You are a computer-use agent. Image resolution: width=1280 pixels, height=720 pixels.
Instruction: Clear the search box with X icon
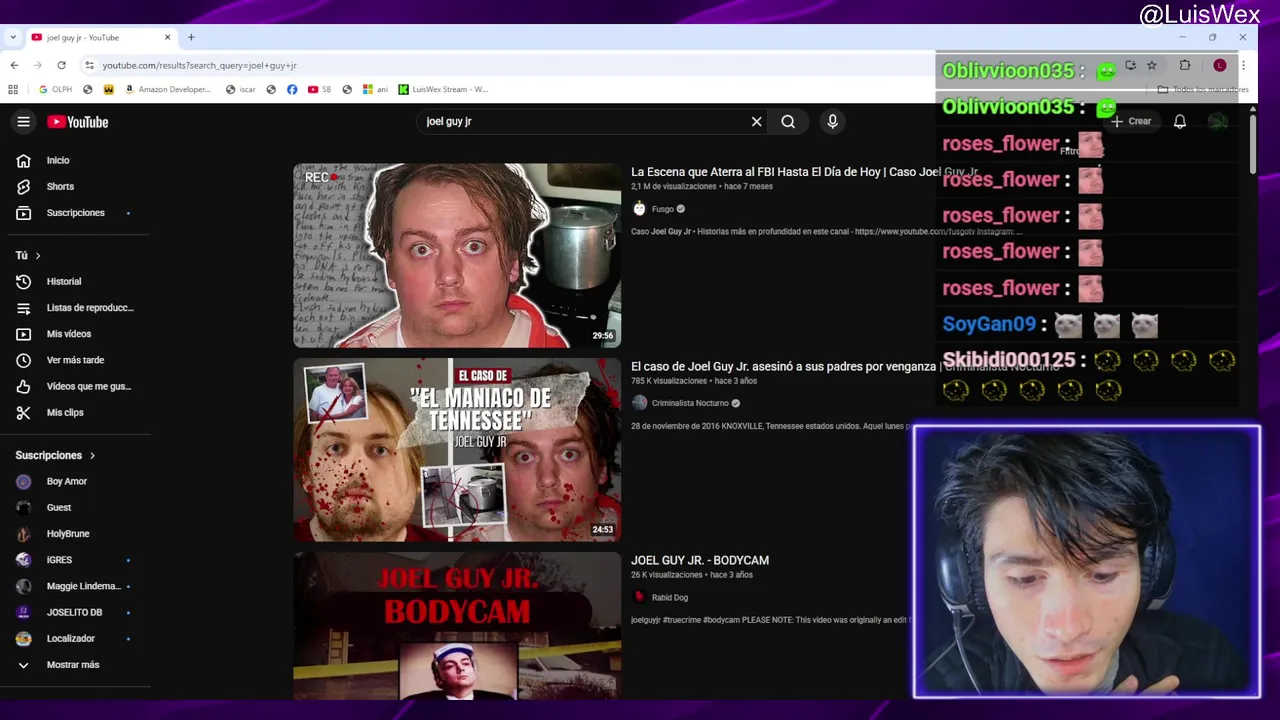coord(756,122)
